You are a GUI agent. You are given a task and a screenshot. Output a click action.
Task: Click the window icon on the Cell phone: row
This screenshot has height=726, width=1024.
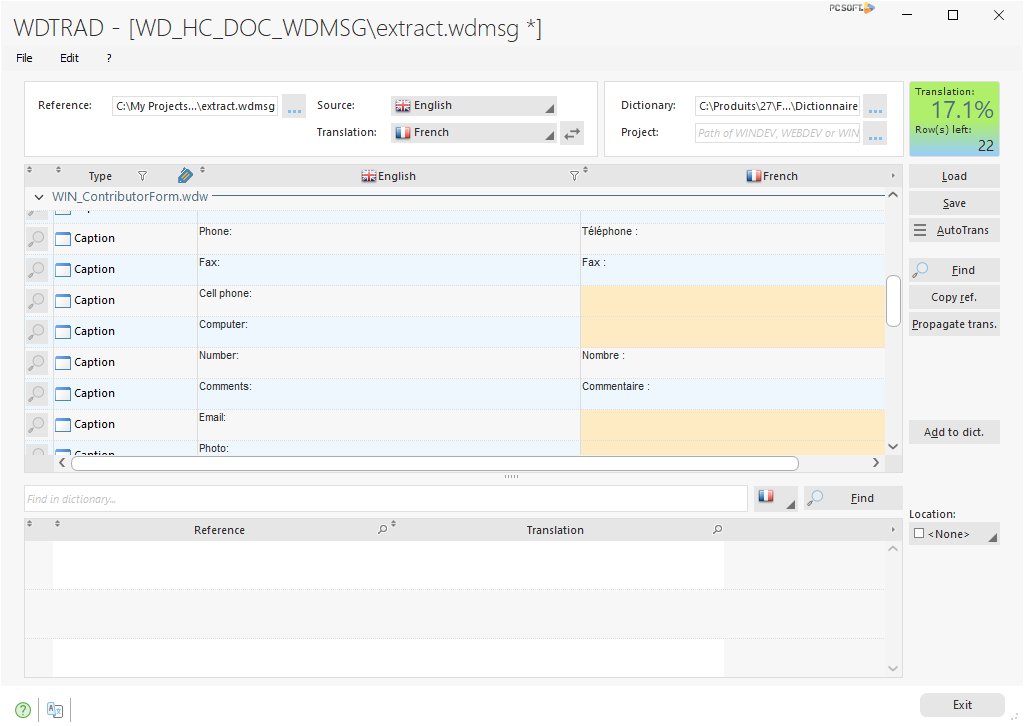point(63,301)
